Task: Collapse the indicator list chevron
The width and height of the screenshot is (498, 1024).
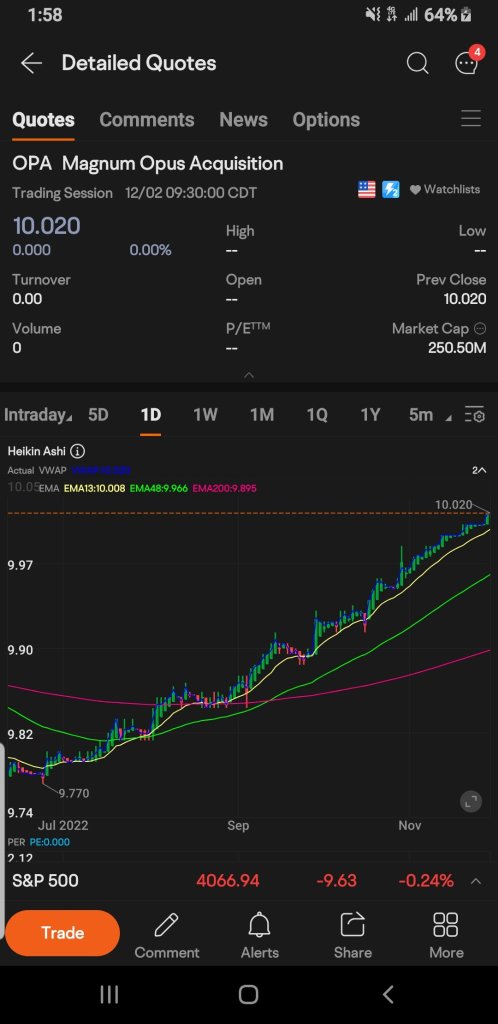Action: [479, 470]
